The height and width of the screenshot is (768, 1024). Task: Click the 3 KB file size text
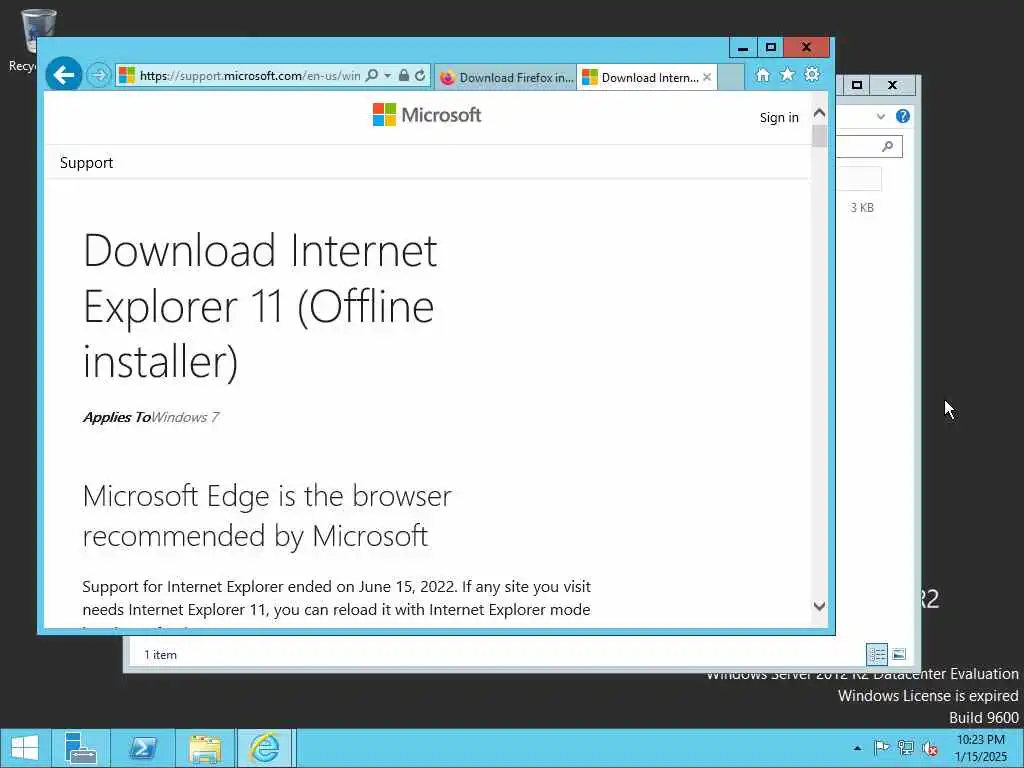pos(861,208)
